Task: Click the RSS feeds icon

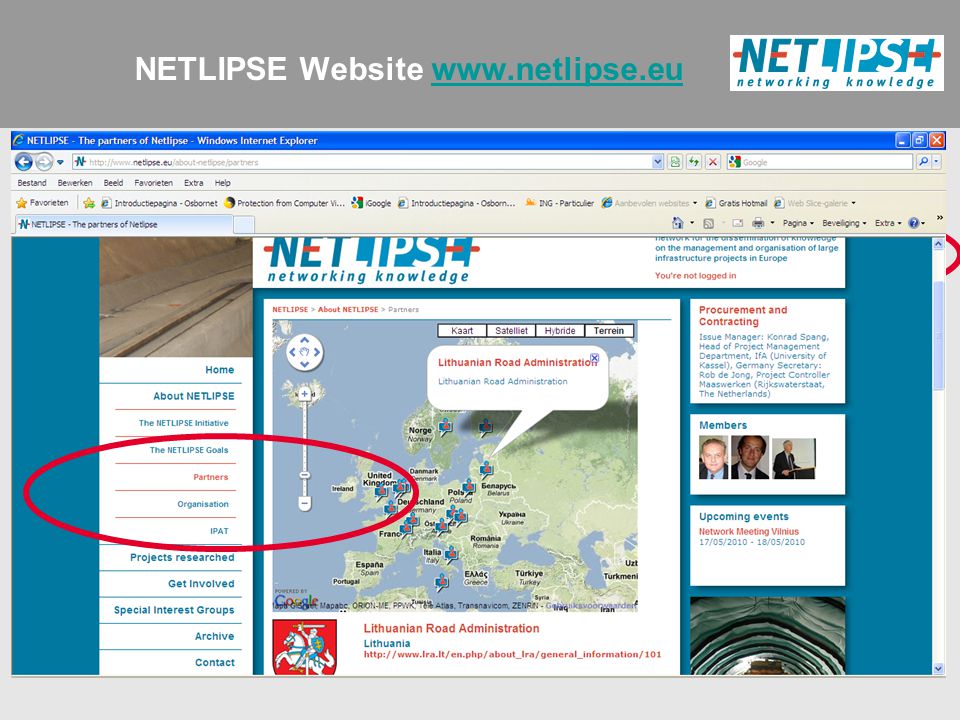Action: click(x=708, y=223)
